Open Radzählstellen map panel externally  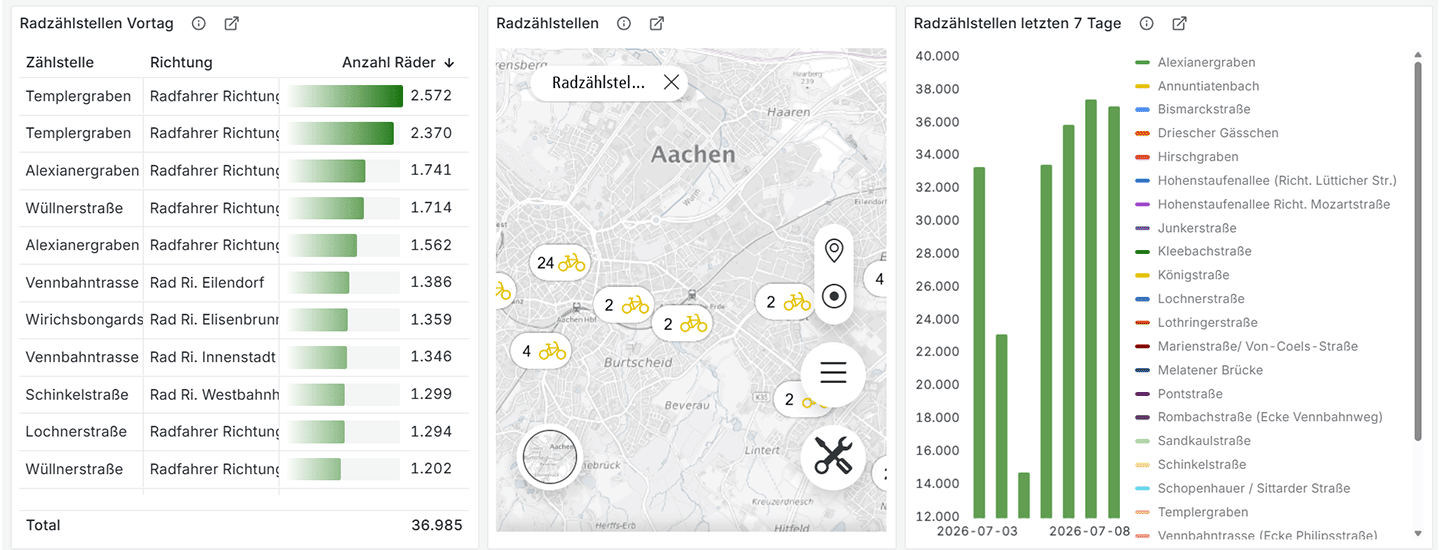click(657, 23)
